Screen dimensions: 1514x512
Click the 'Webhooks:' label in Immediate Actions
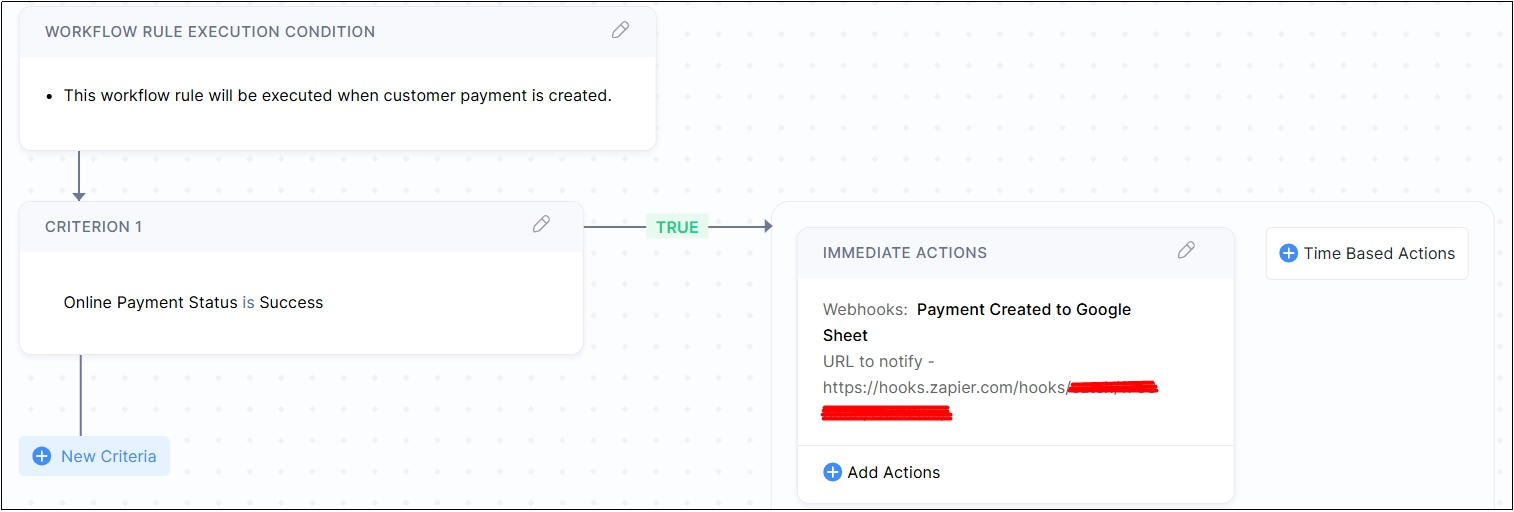865,309
